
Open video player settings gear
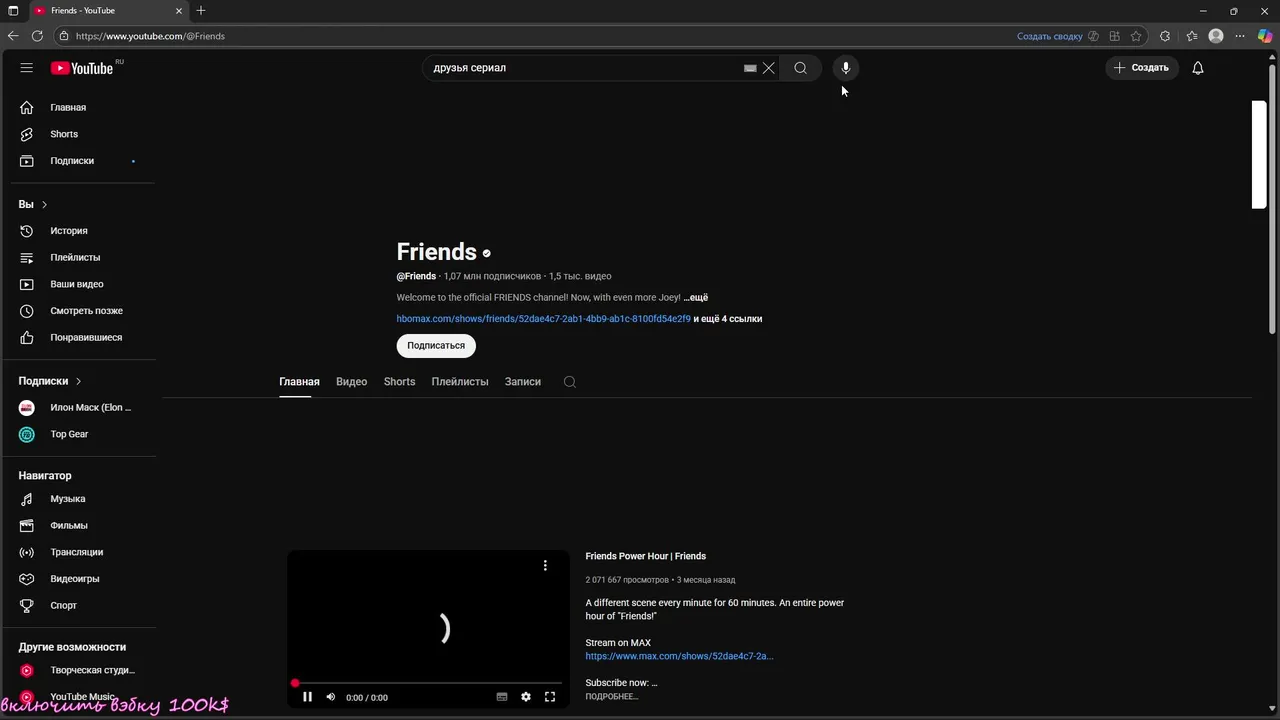pos(526,697)
